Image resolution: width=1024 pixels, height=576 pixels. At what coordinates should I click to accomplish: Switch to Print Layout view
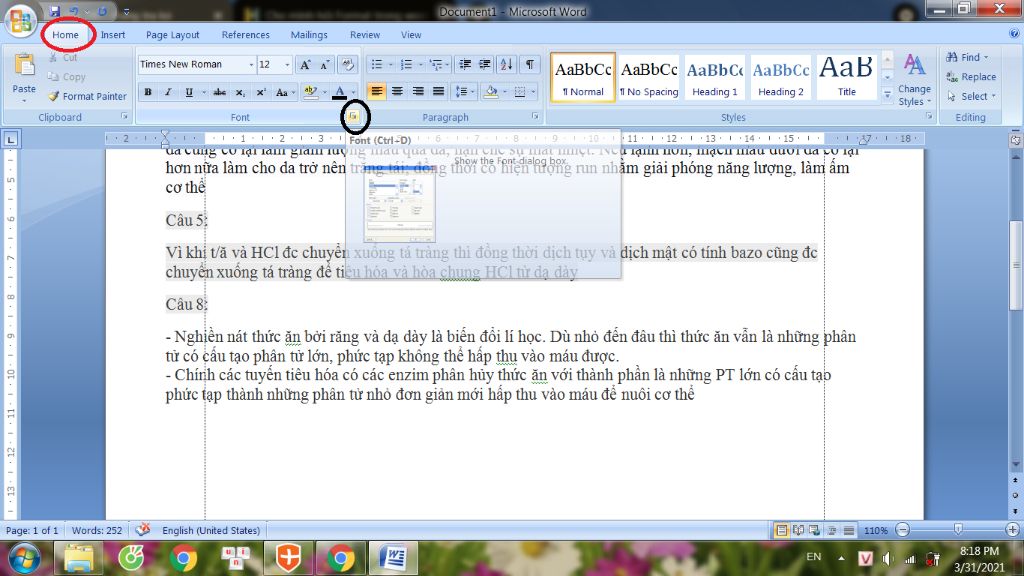pyautogui.click(x=781, y=530)
